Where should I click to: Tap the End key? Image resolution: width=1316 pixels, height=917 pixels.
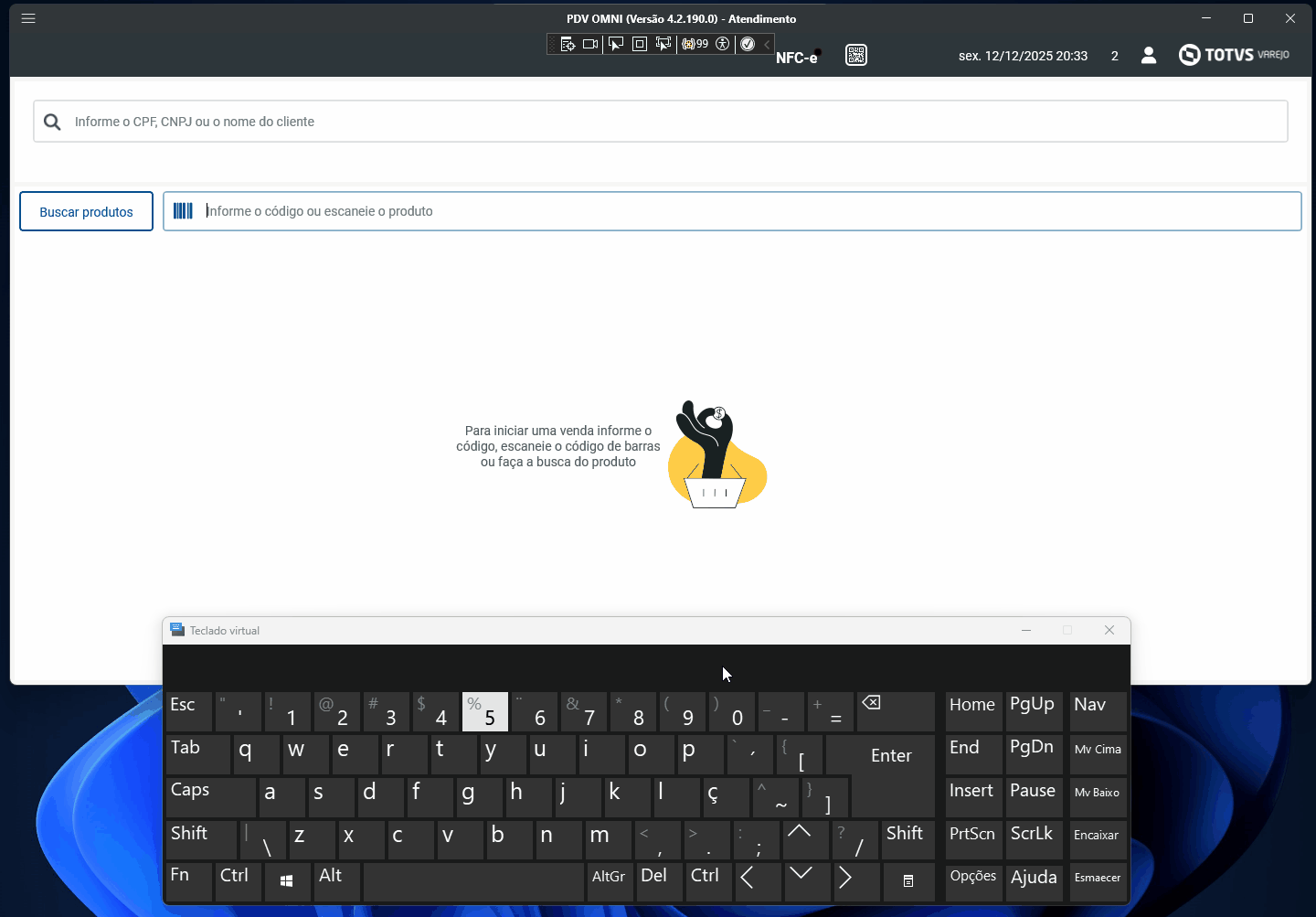pos(973,754)
